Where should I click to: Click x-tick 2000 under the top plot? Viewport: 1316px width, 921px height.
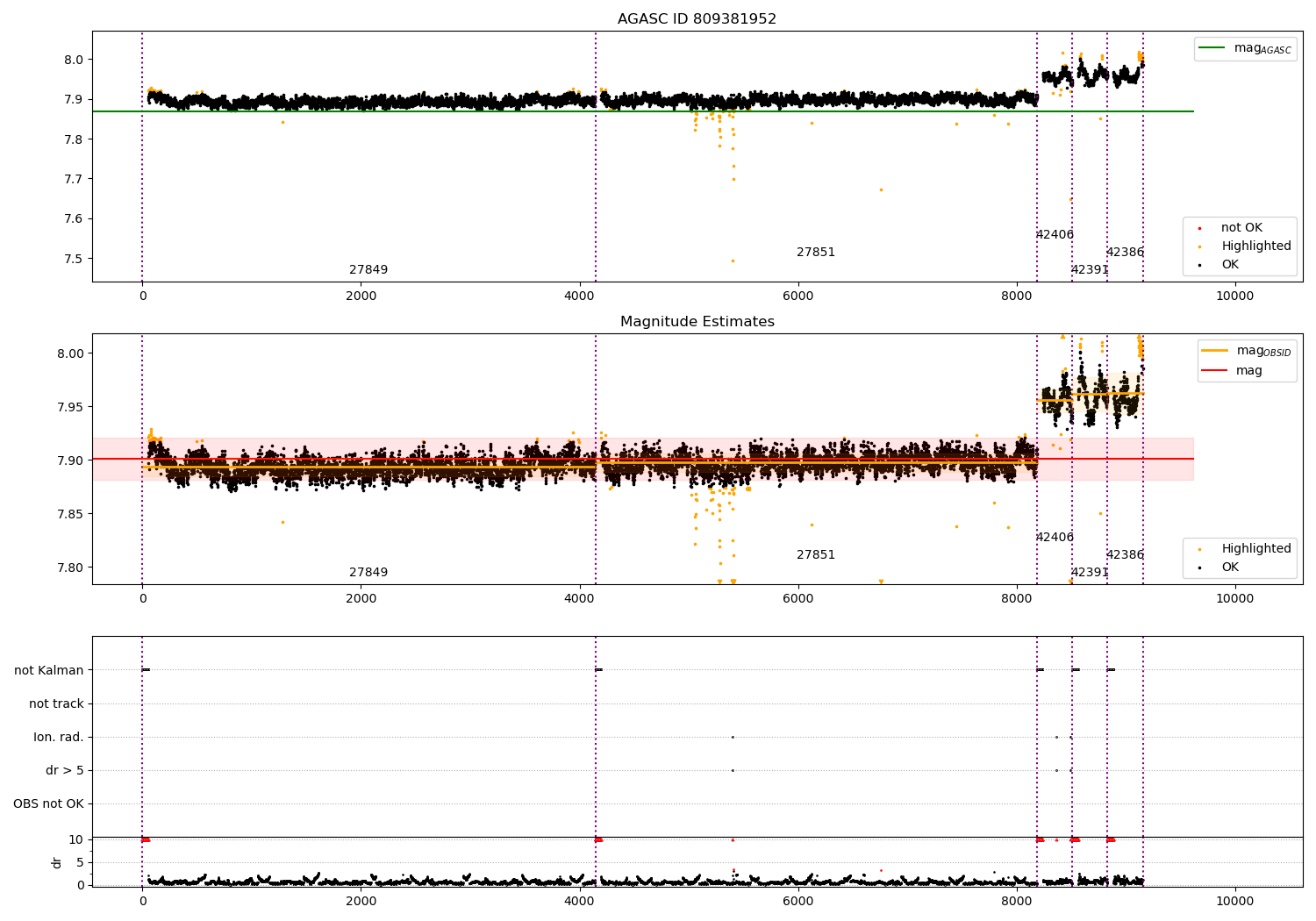pos(361,296)
